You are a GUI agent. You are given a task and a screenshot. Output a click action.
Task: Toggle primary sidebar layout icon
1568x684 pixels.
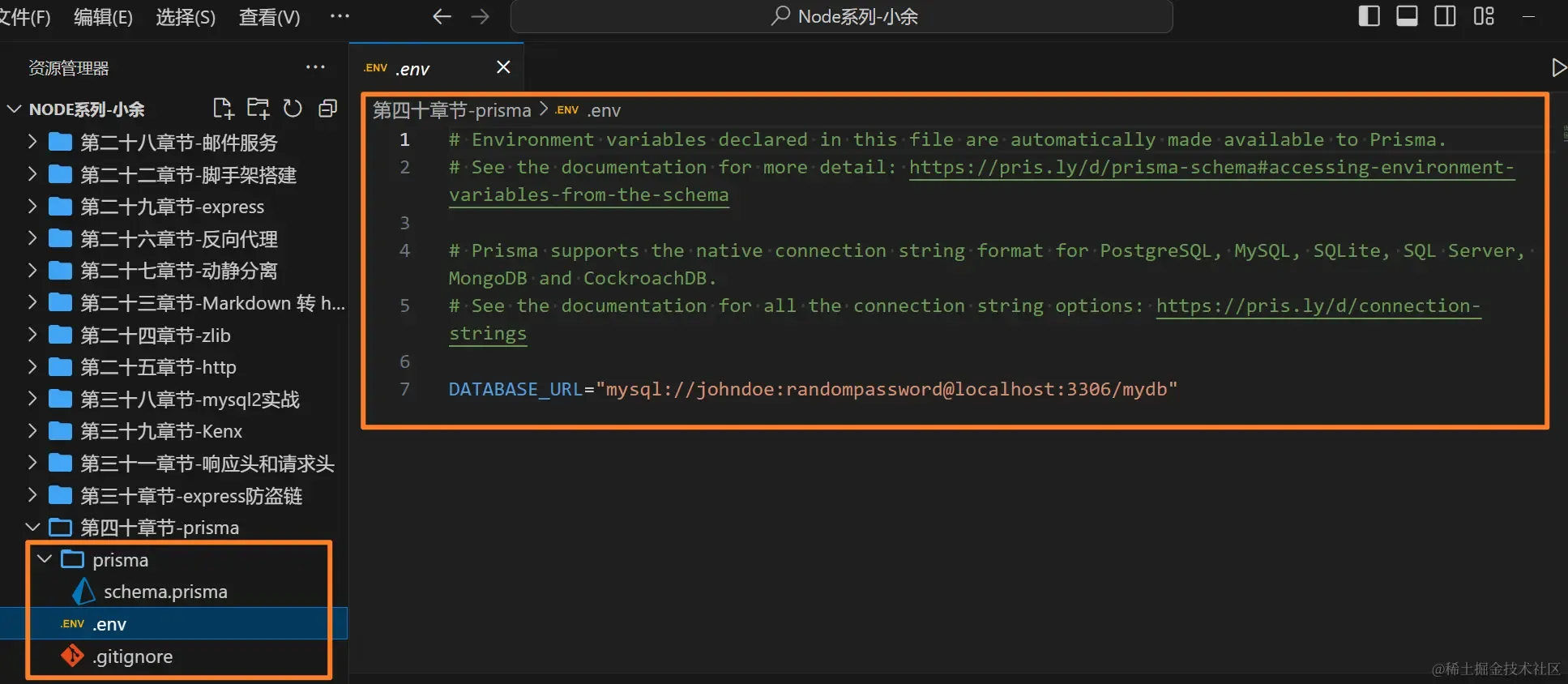tap(1369, 16)
